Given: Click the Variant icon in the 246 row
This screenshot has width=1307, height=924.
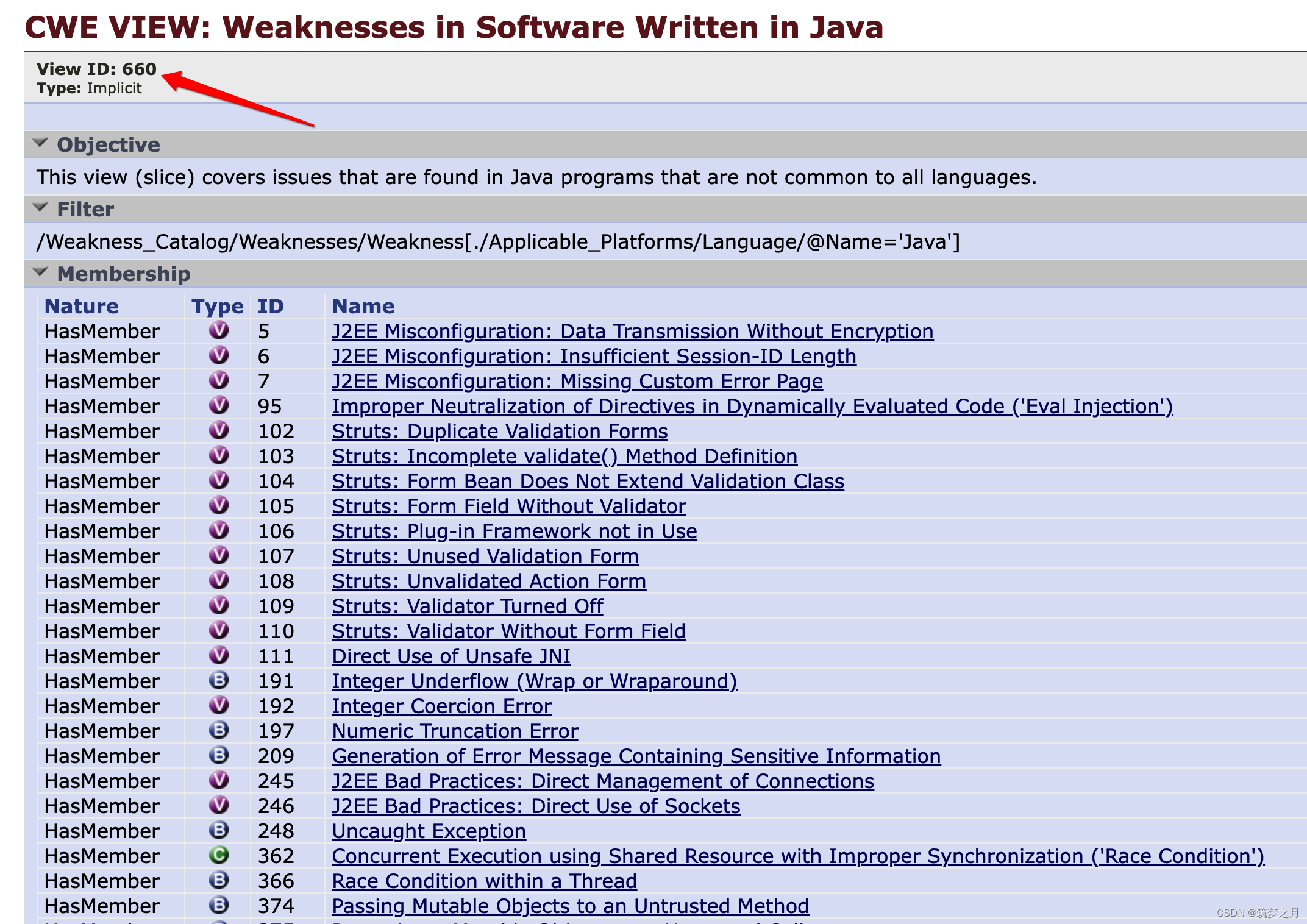Looking at the screenshot, I should pyautogui.click(x=218, y=805).
